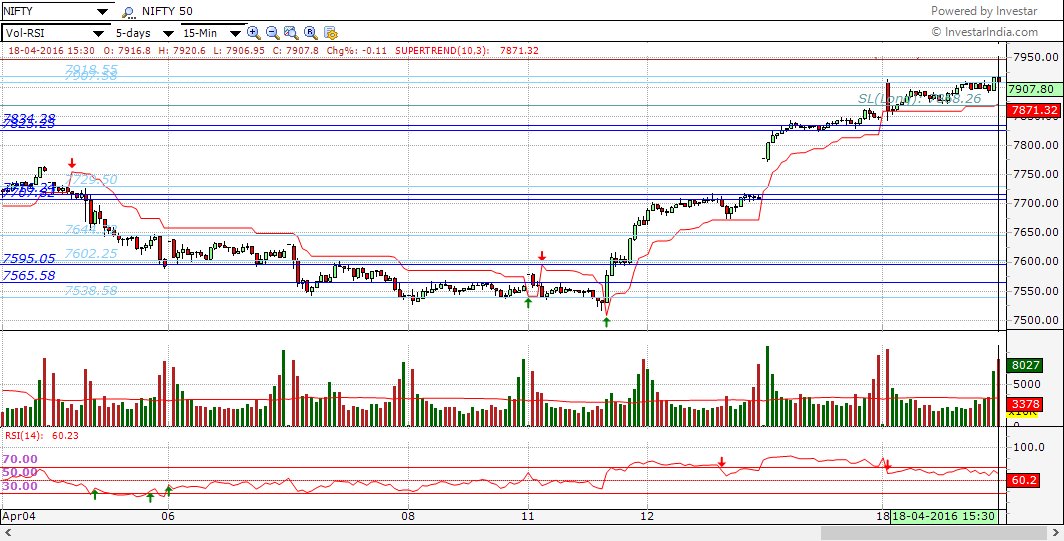
Task: Click the 60.2 RSI value tag
Action: point(1023,481)
